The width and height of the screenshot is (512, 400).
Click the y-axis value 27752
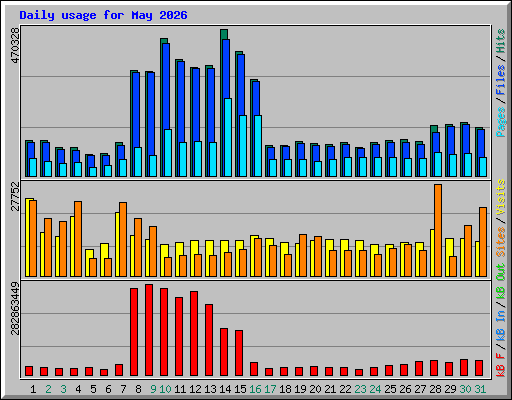click(x=15, y=197)
